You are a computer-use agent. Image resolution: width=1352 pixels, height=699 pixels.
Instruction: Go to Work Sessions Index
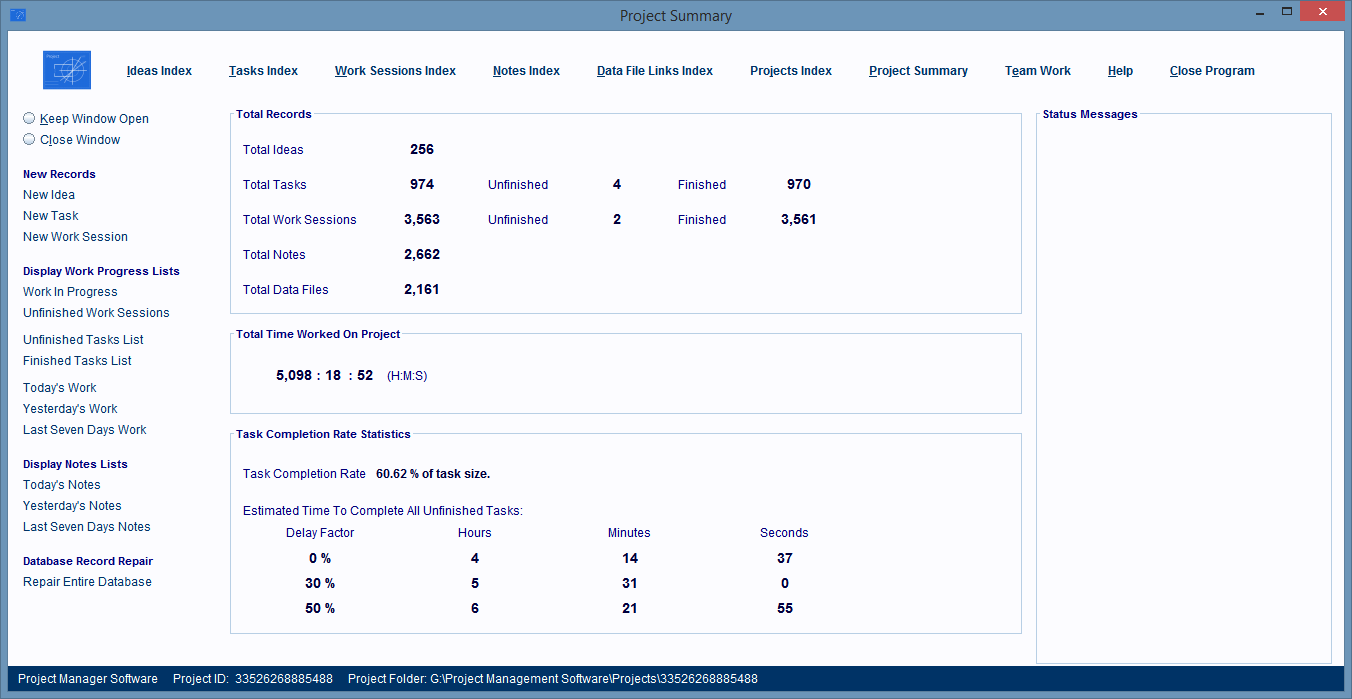point(395,71)
